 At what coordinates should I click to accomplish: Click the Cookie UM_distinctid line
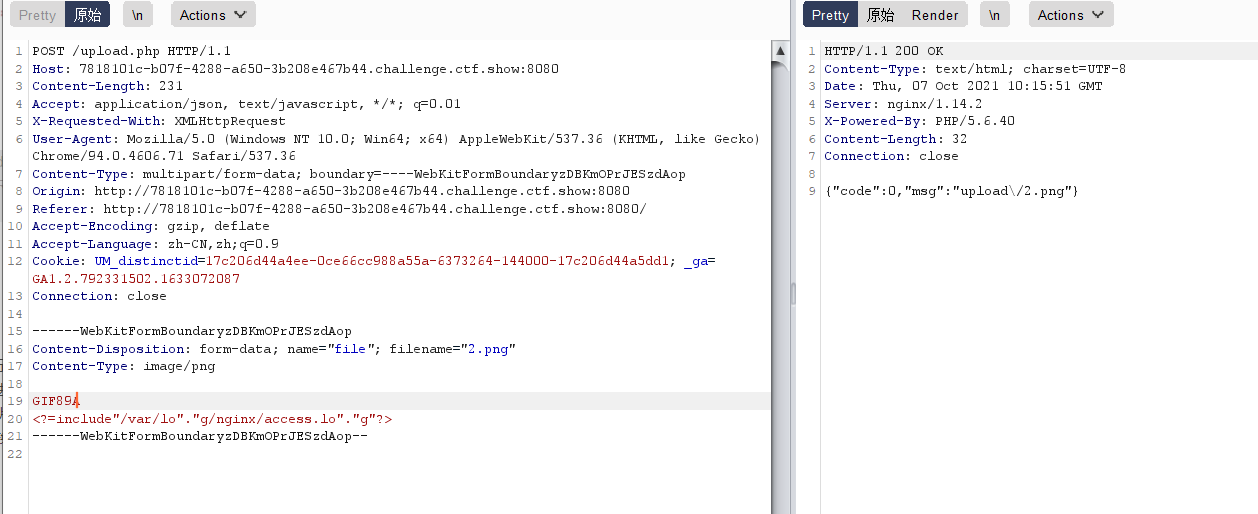click(x=374, y=261)
